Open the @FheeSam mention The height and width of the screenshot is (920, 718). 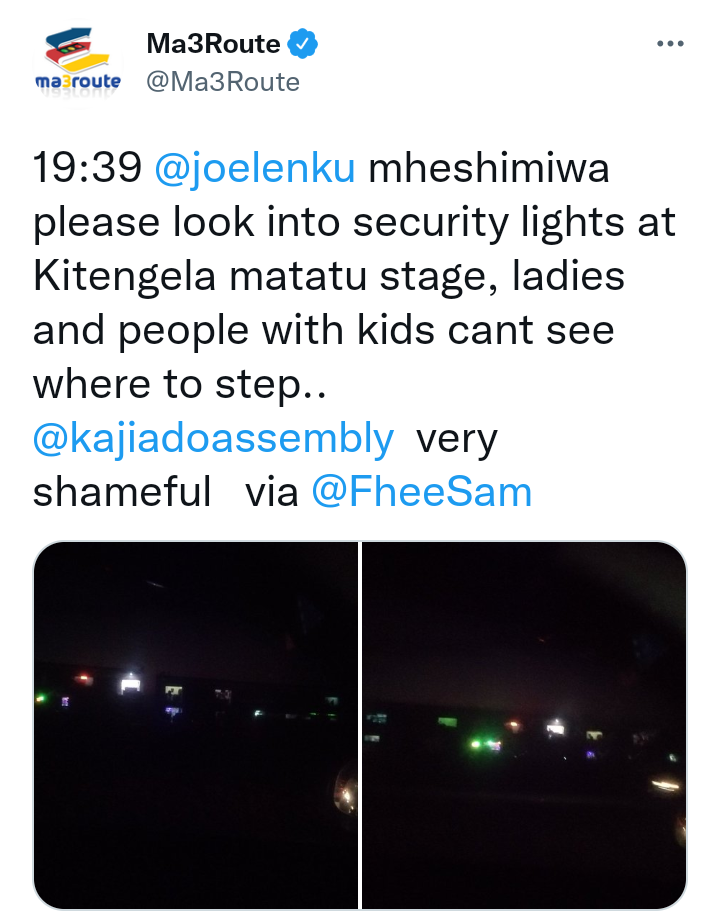pyautogui.click(x=421, y=492)
